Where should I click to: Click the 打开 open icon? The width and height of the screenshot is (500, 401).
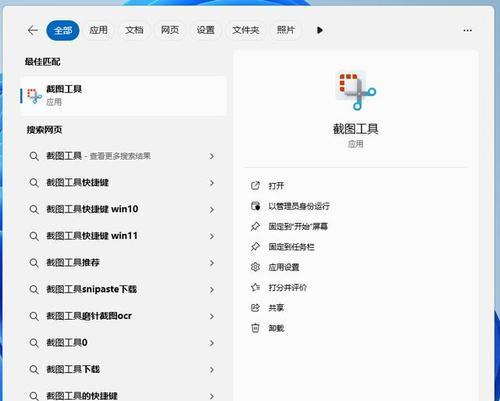[x=255, y=186]
